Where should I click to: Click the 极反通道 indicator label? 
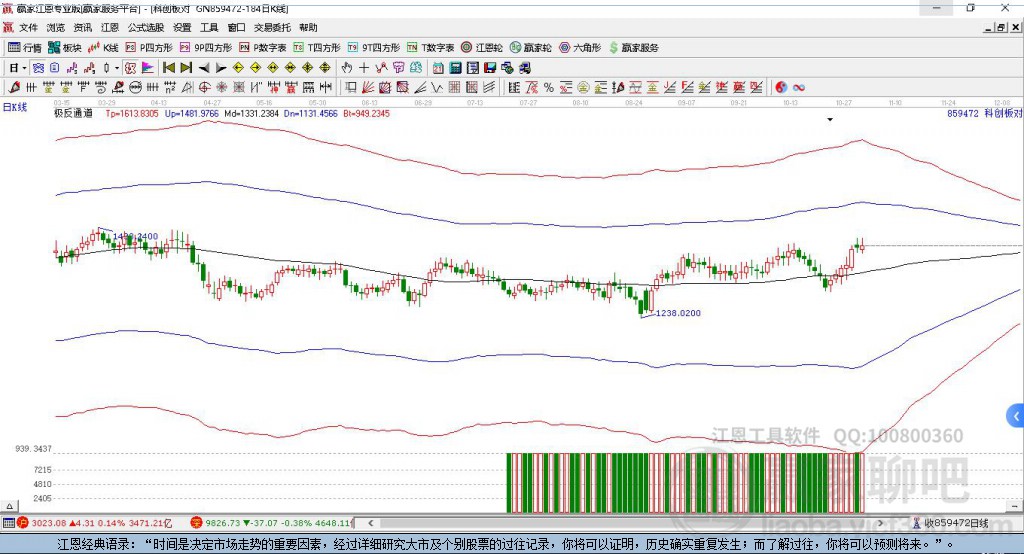click(73, 114)
